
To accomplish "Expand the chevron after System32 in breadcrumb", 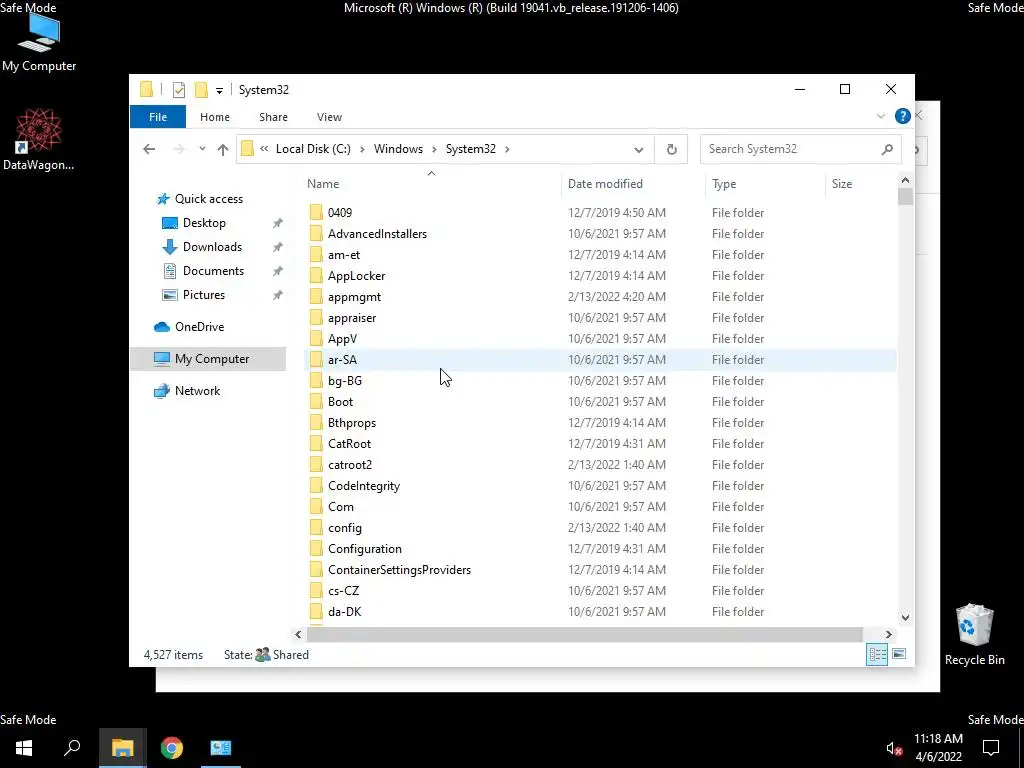I will click(507, 150).
